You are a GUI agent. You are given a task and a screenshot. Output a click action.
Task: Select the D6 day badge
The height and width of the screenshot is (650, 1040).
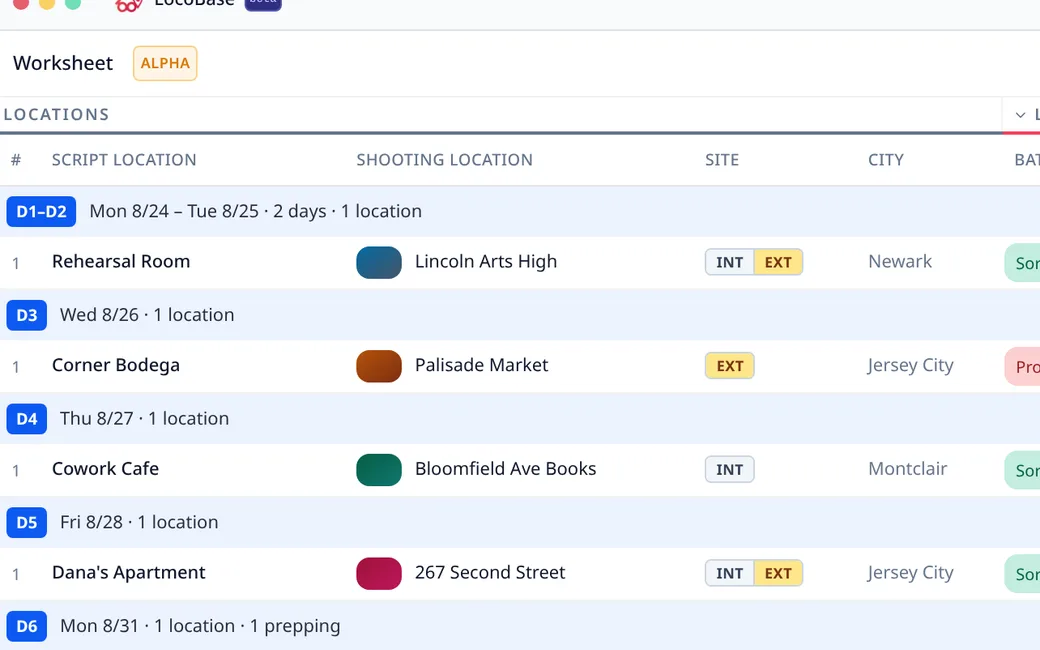click(27, 626)
